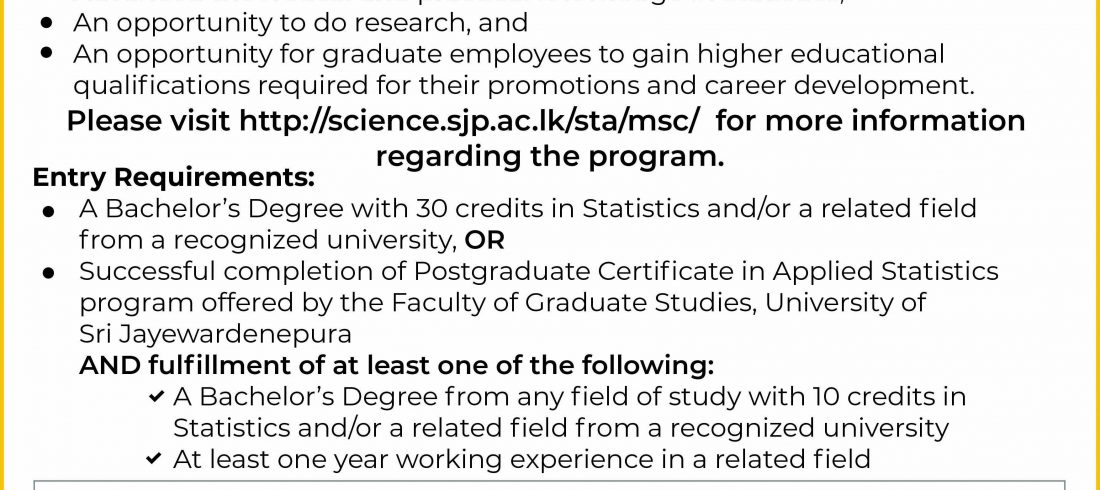The height and width of the screenshot is (490, 1100).
Task: Click the "An opportunity to do research, and" line
Action: pyautogui.click(x=300, y=22)
